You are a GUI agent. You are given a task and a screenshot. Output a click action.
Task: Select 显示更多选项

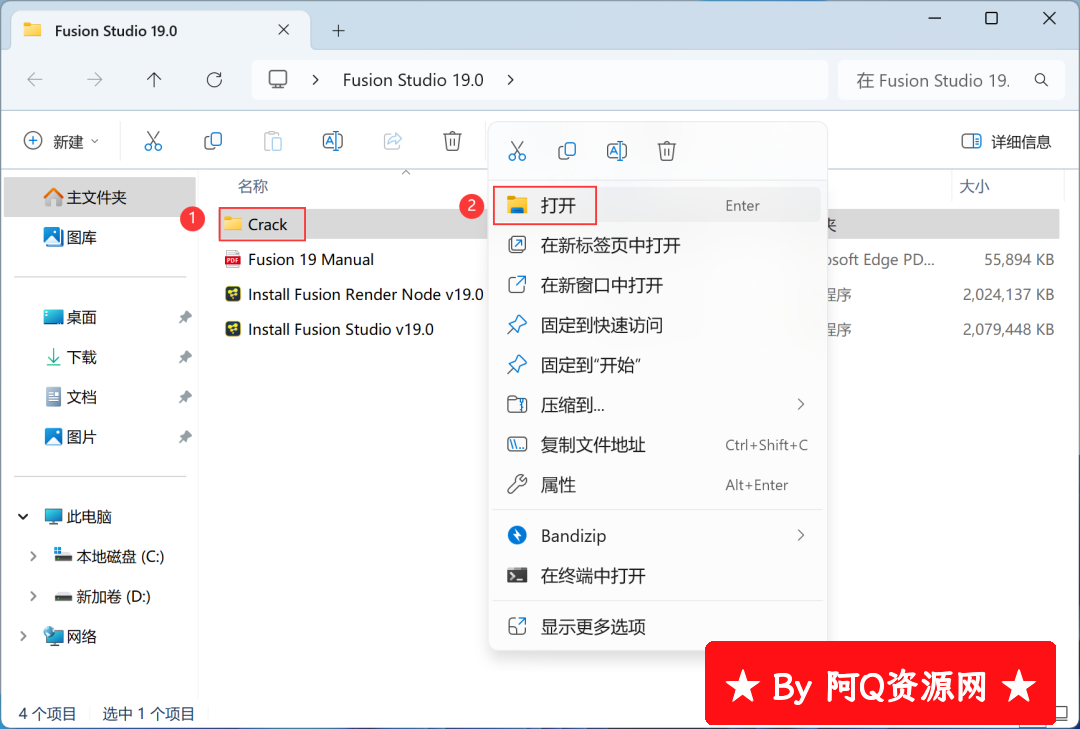click(x=657, y=626)
